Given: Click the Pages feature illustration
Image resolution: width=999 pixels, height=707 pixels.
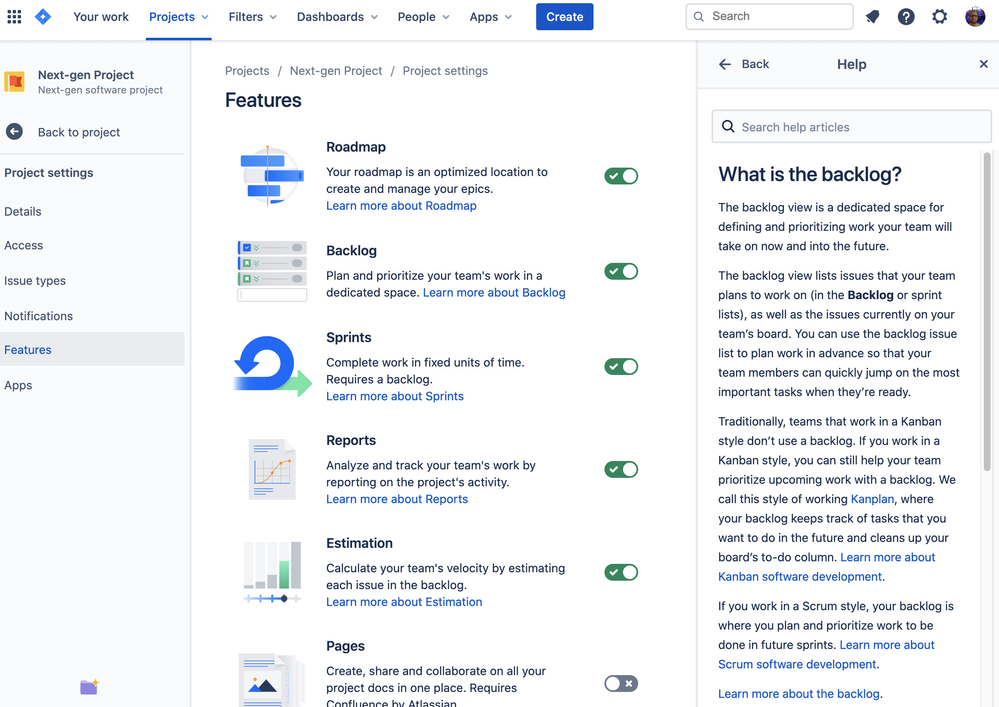Looking at the screenshot, I should point(272,679).
